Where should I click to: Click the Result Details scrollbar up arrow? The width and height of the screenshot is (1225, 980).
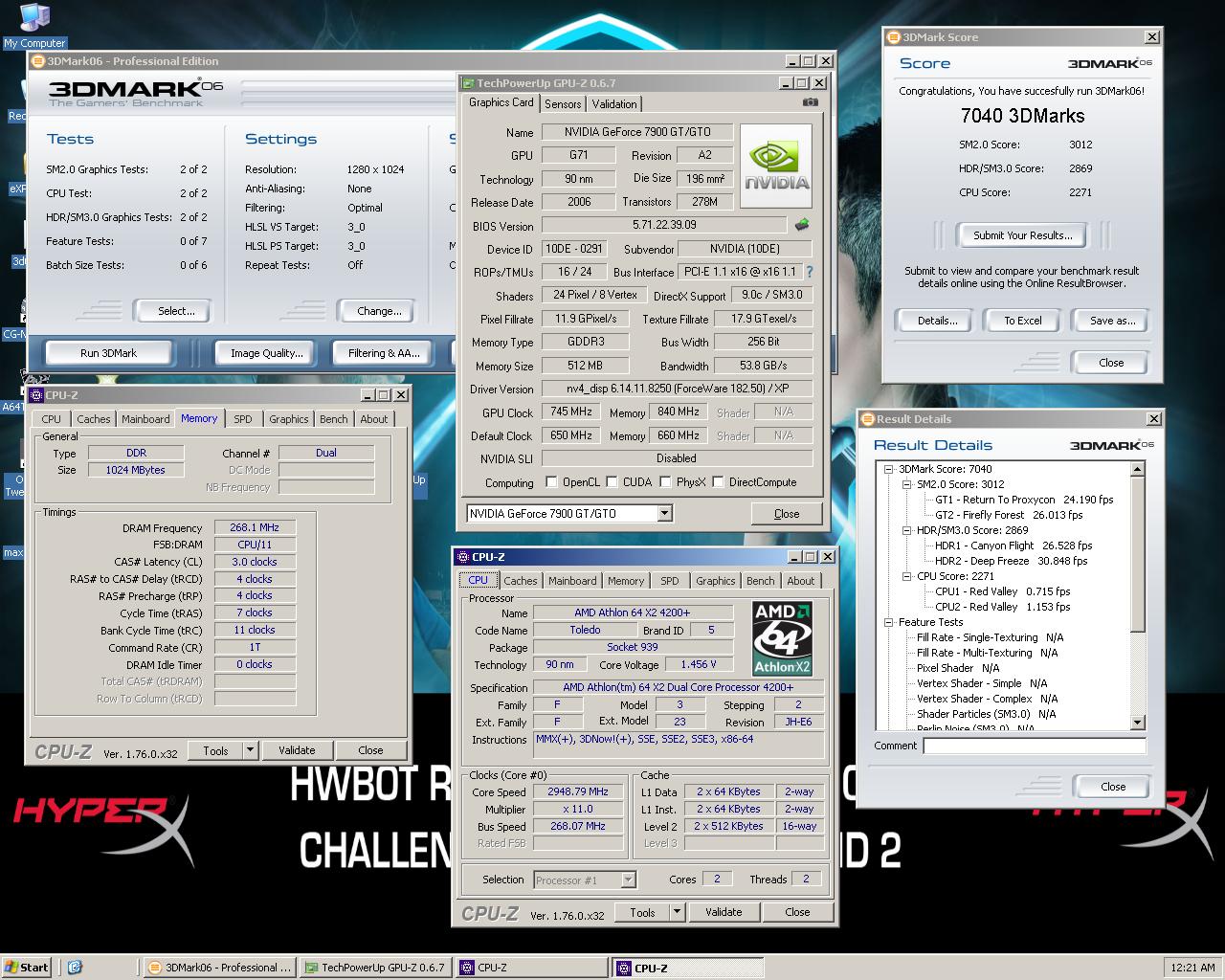pyautogui.click(x=1138, y=469)
